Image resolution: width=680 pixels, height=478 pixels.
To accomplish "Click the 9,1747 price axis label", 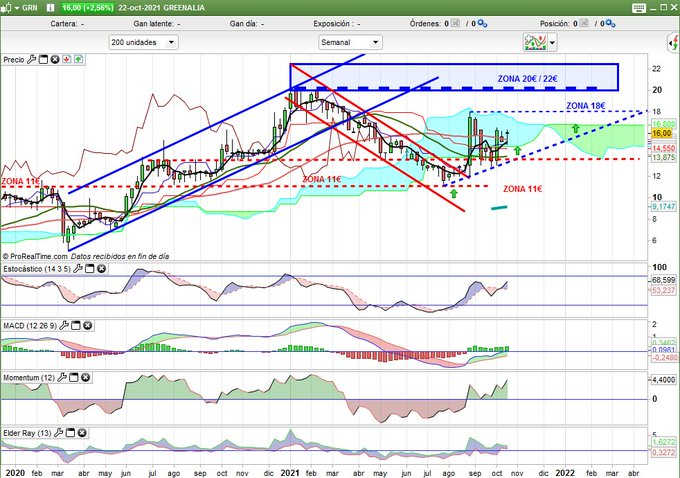I will click(x=664, y=206).
